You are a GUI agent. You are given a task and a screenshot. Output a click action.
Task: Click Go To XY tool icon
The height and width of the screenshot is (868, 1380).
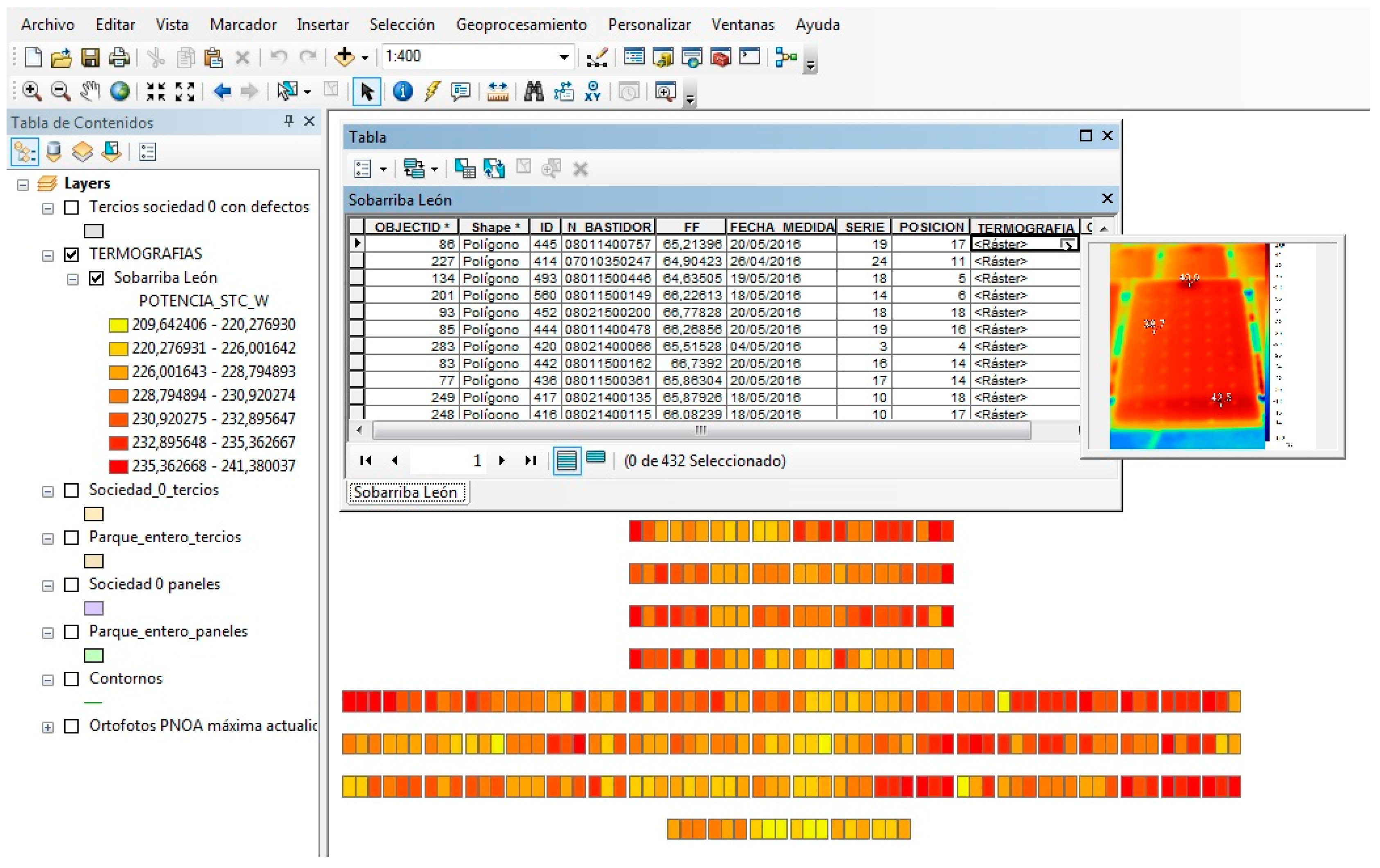pyautogui.click(x=593, y=91)
